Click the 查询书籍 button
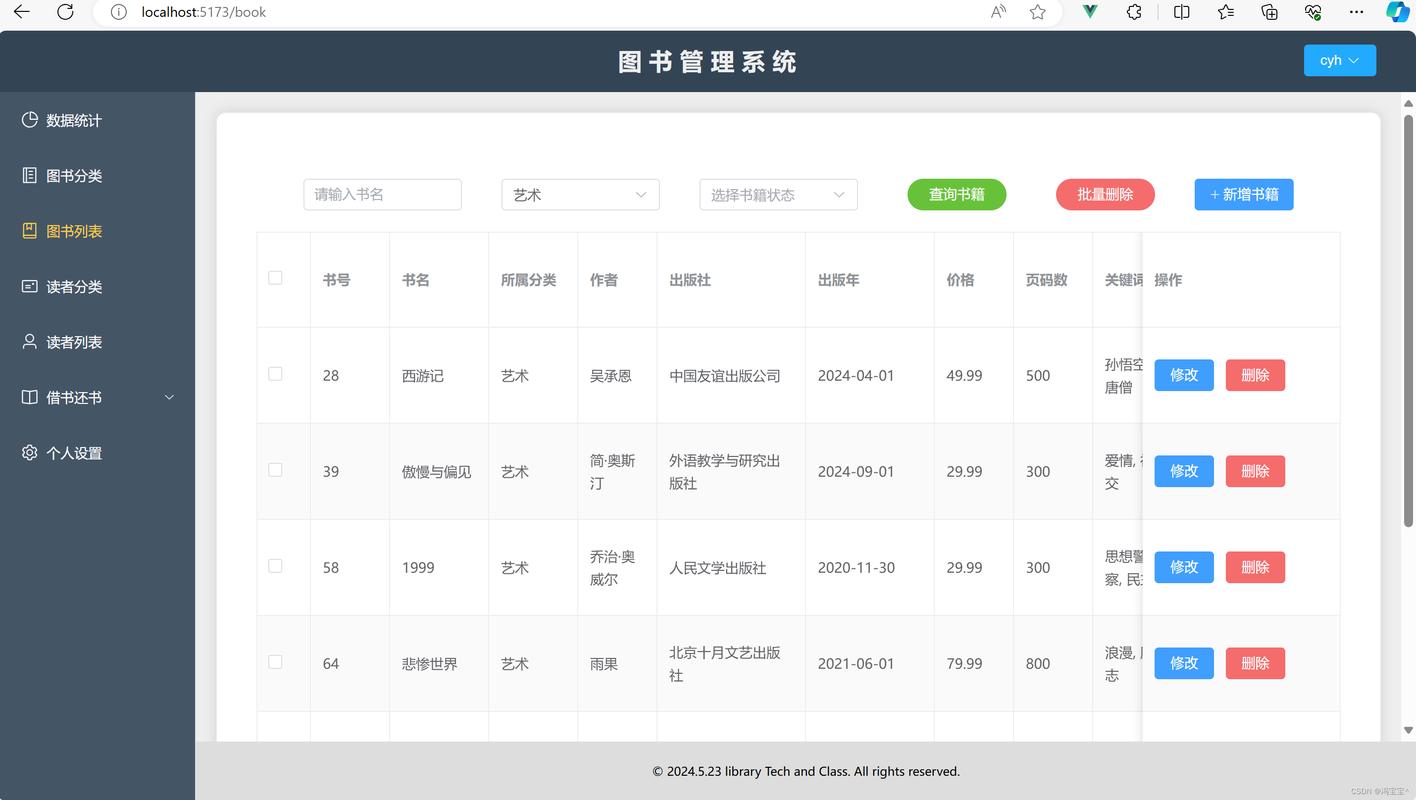Viewport: 1416px width, 800px height. click(956, 194)
